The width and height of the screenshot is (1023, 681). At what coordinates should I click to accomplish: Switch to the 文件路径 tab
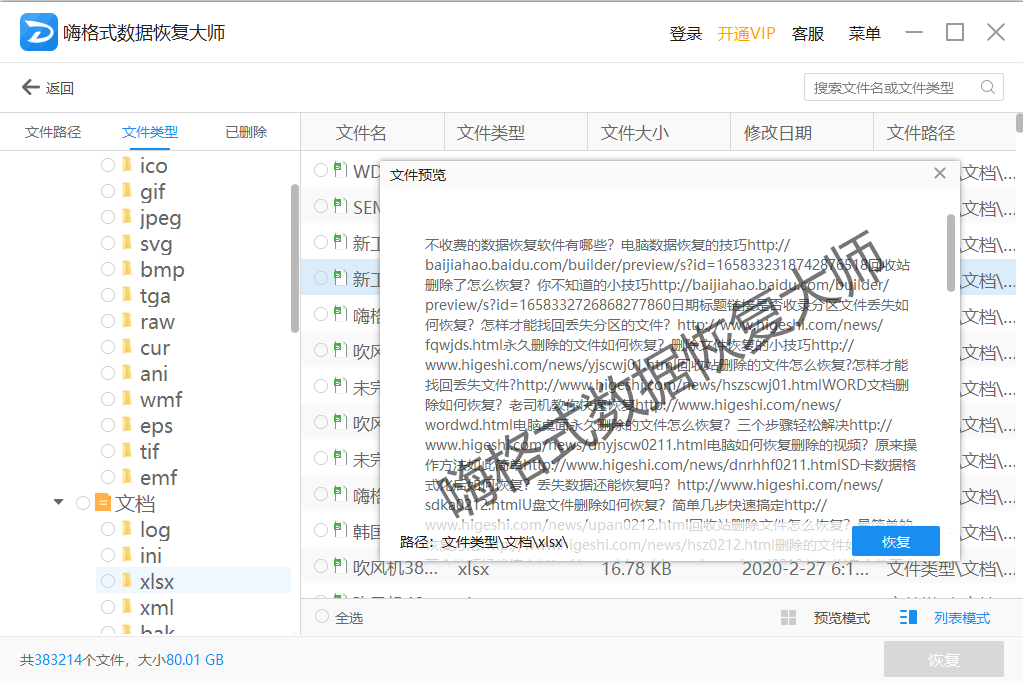click(53, 132)
